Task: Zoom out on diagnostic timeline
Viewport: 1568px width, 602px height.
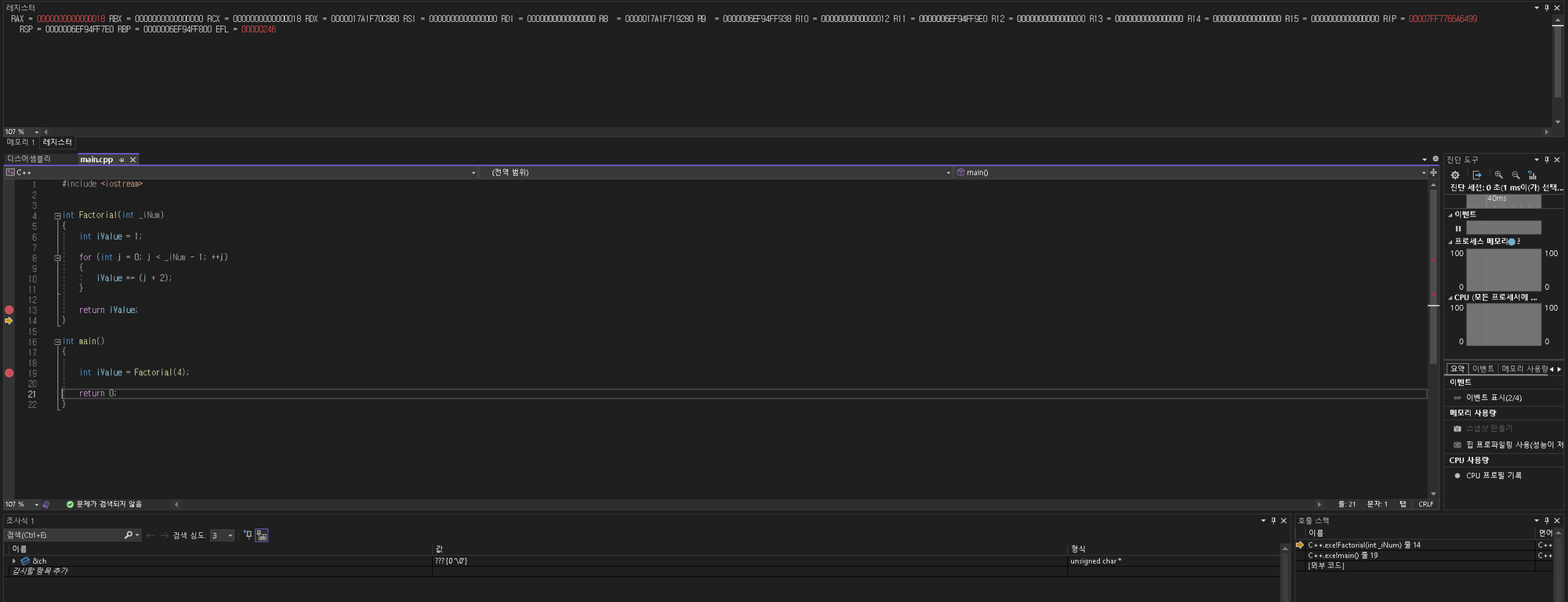Action: pos(1515,175)
